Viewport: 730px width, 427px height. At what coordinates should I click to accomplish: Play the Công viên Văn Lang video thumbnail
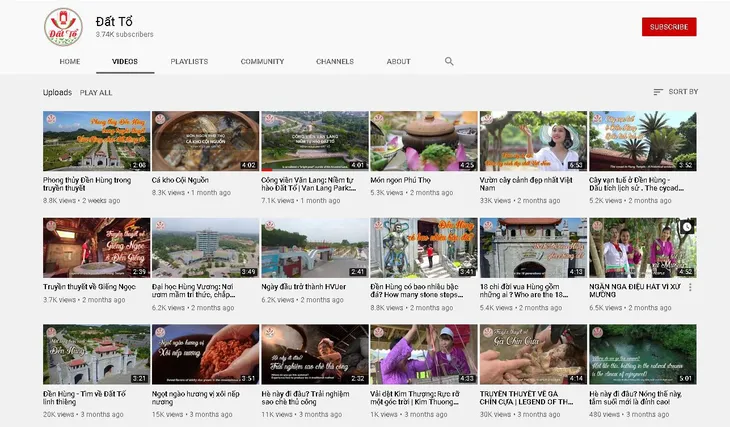coord(315,141)
